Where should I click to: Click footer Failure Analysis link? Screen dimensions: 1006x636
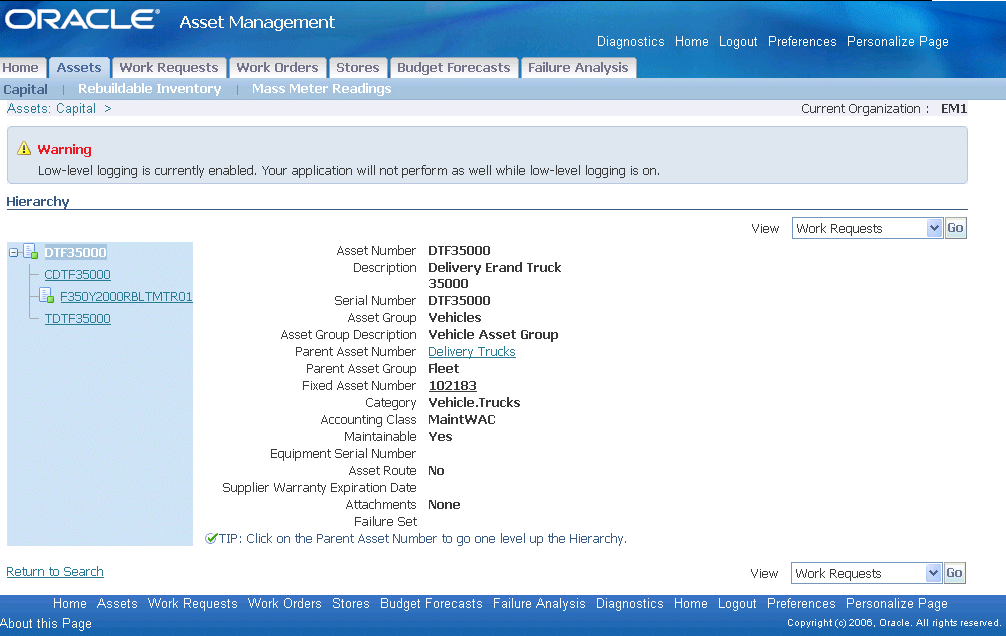pos(539,603)
